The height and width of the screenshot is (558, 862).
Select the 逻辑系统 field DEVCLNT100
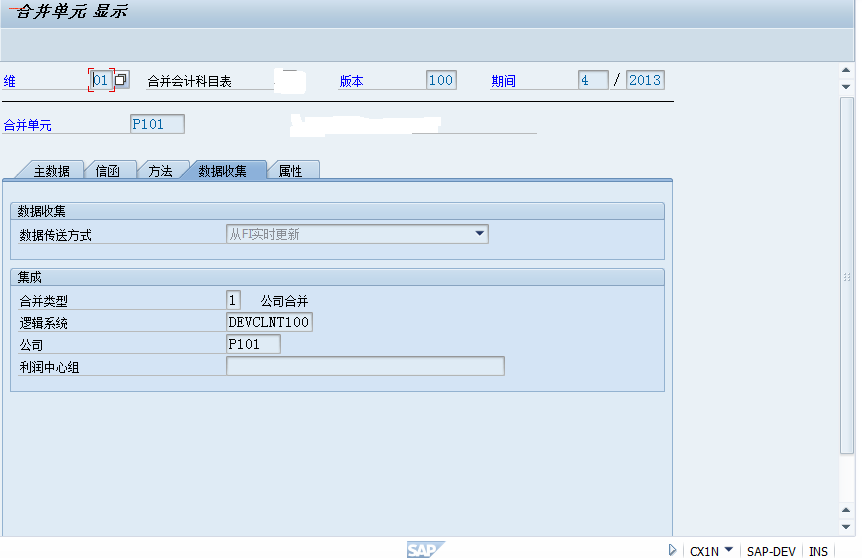coord(269,322)
